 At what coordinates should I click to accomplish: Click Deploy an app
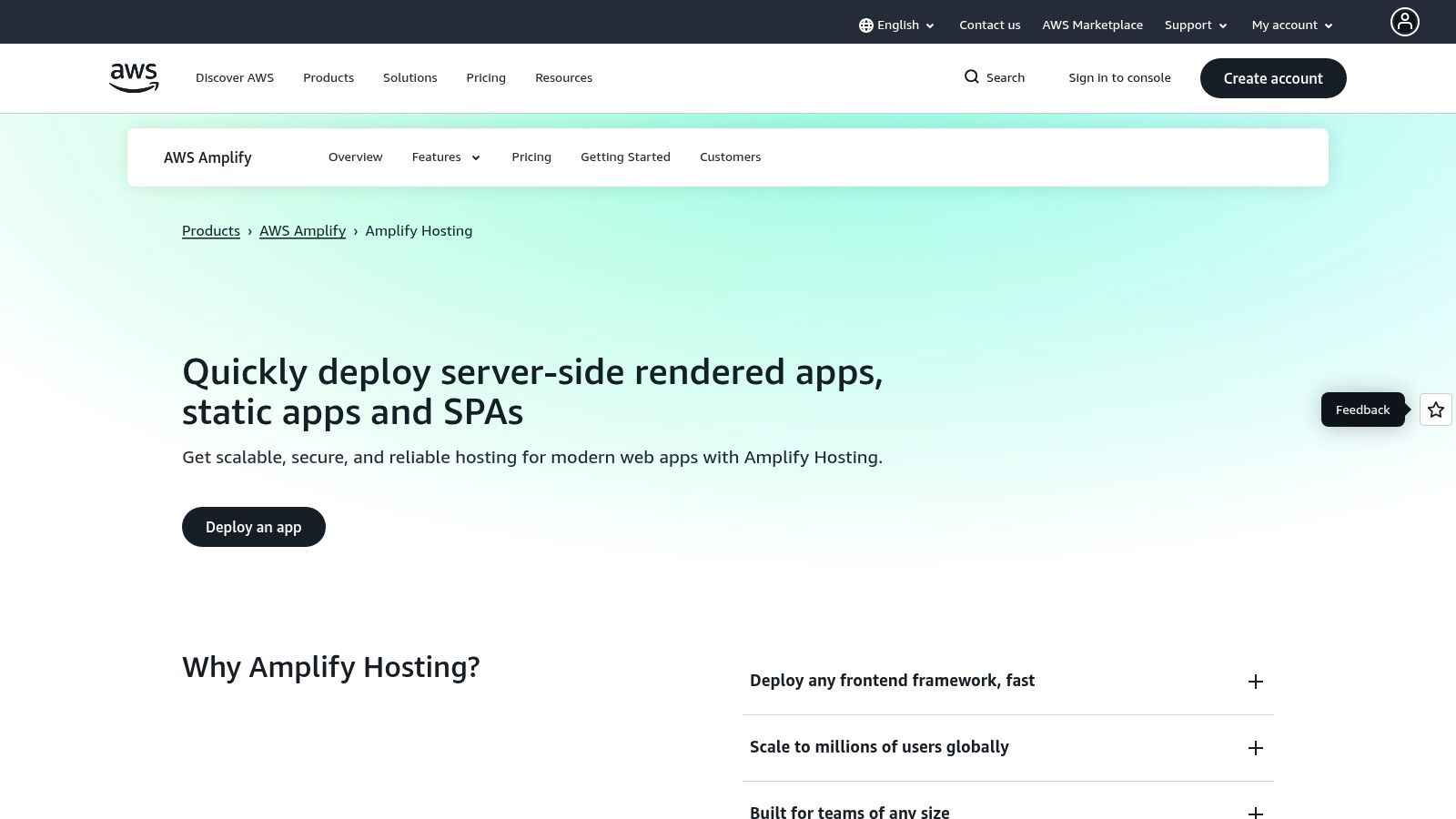[253, 527]
